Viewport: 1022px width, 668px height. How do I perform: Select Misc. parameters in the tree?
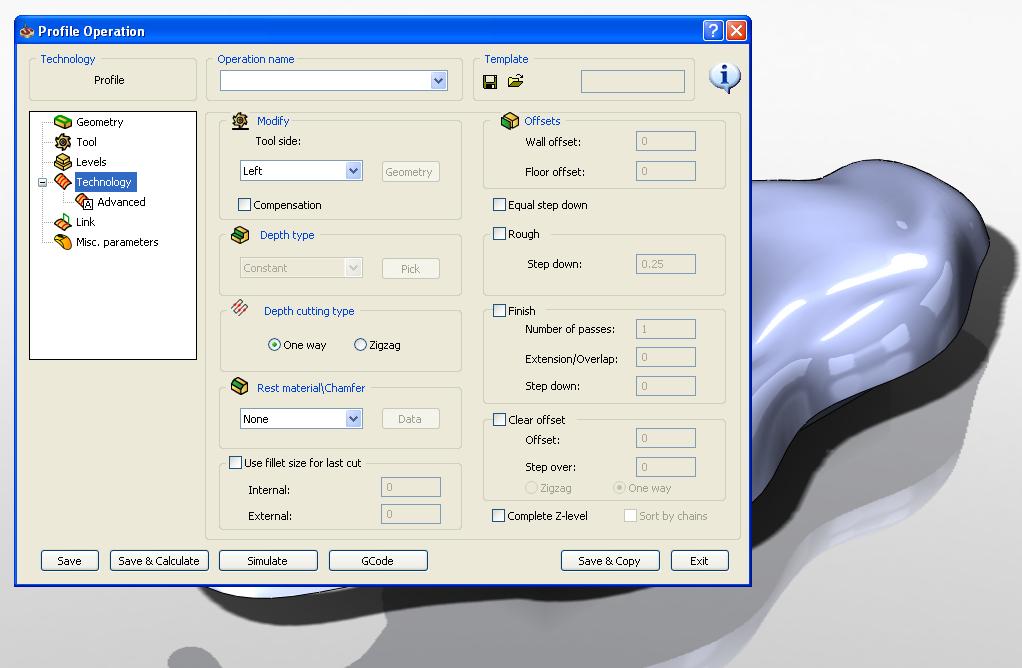117,242
